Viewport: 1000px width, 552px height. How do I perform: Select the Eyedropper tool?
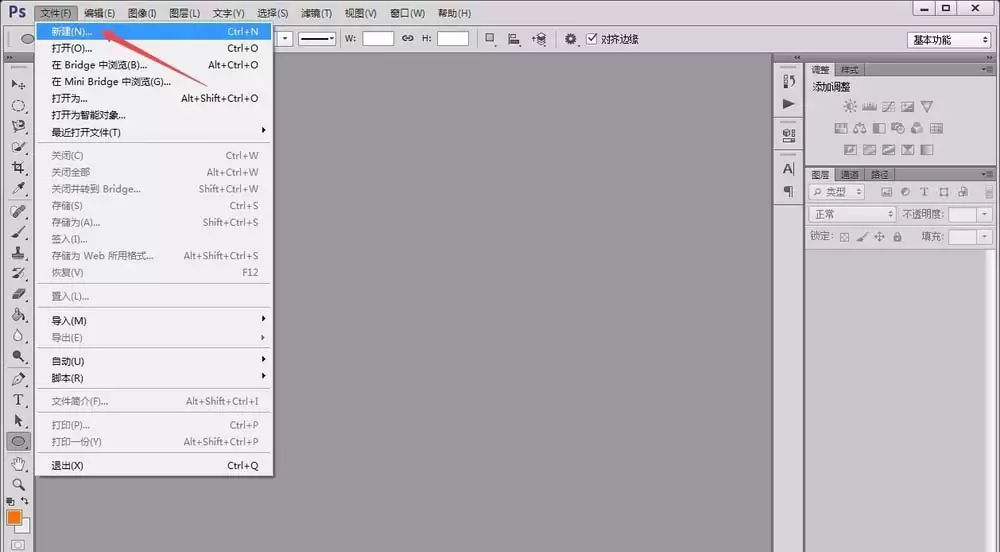(18, 189)
